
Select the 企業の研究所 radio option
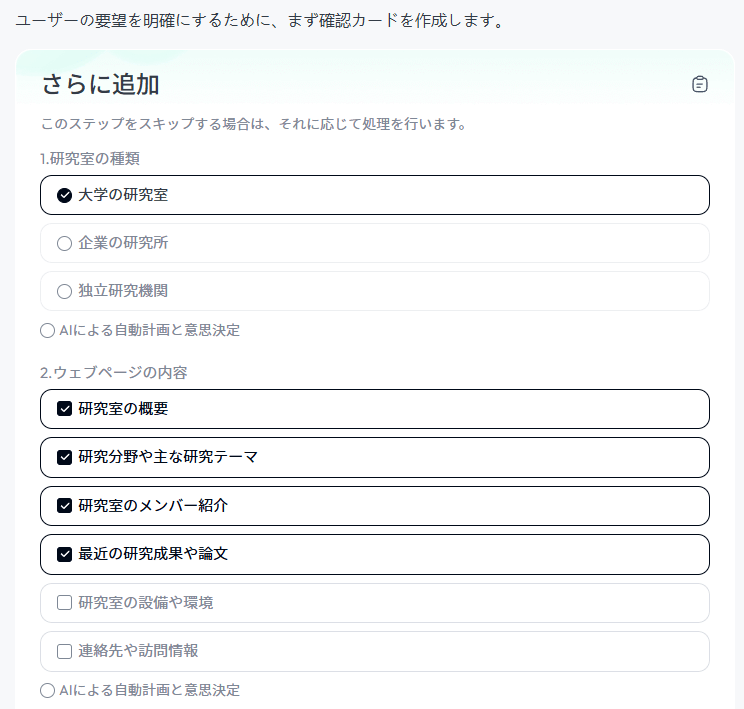[x=375, y=243]
